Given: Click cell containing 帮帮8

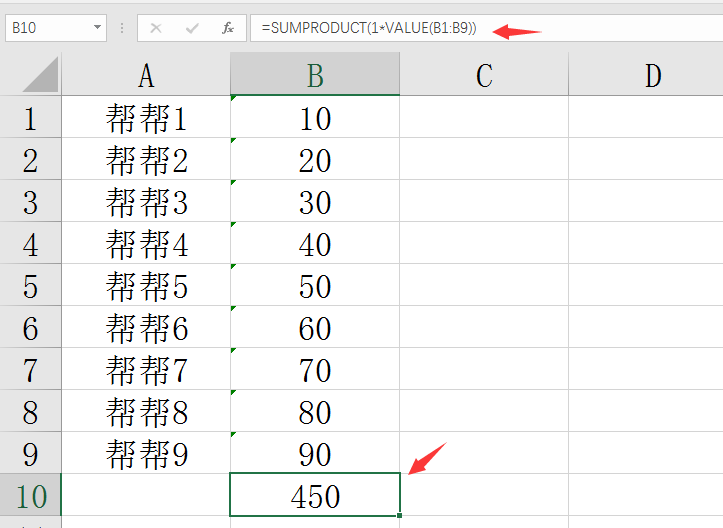Looking at the screenshot, I should (146, 410).
